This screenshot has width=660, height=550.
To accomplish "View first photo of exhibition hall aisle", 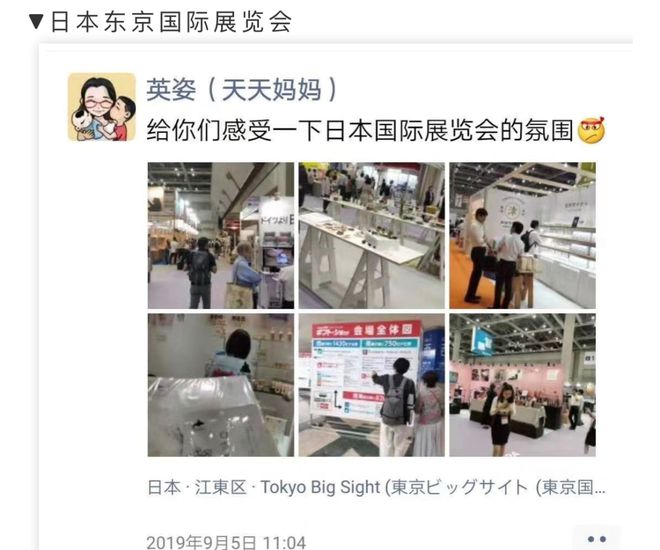I will [221, 236].
